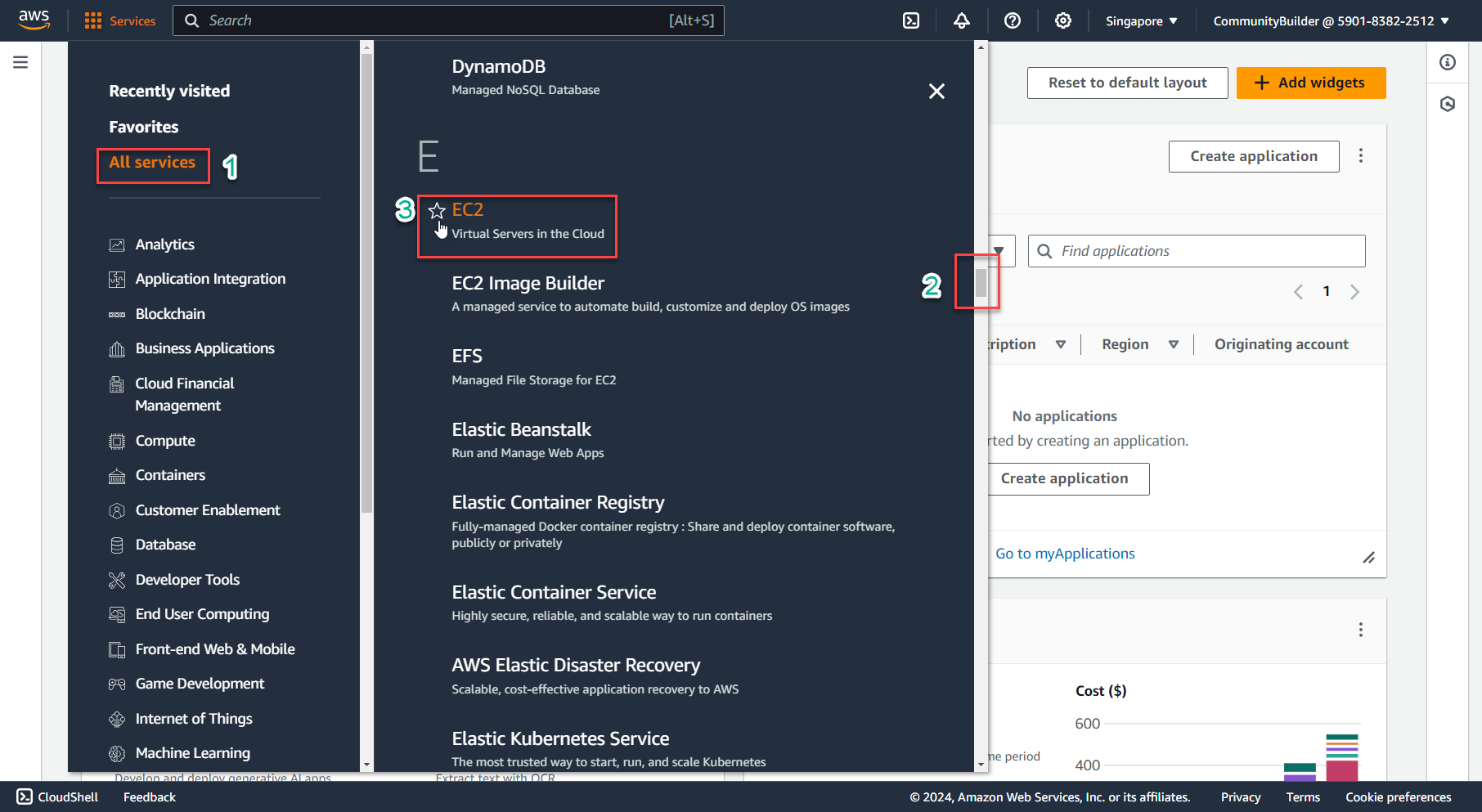Click inside the Find applications search field
Screen dimensions: 1482x812
(x=1196, y=250)
